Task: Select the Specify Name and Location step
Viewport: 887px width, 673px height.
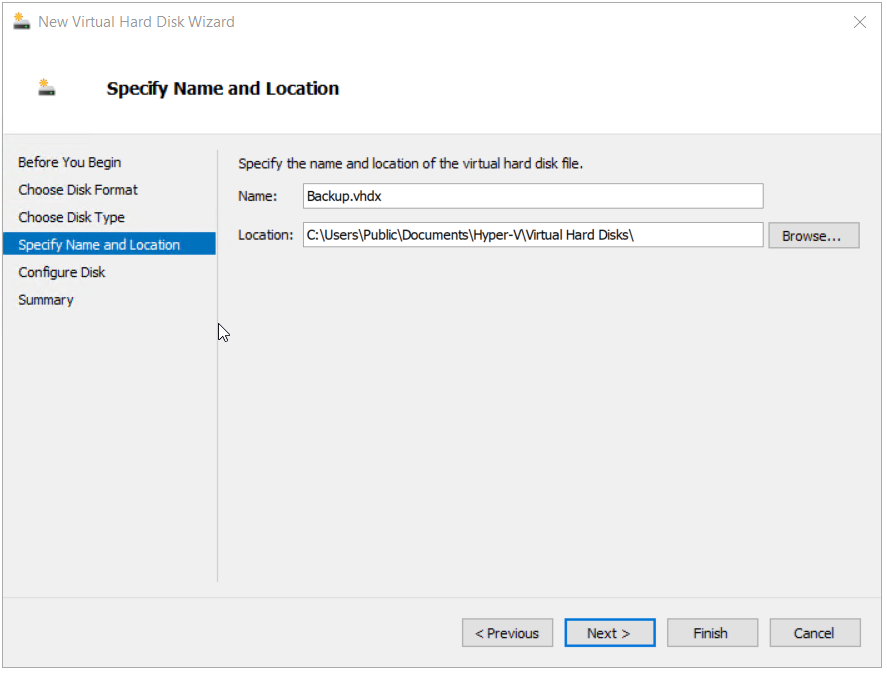Action: 99,245
